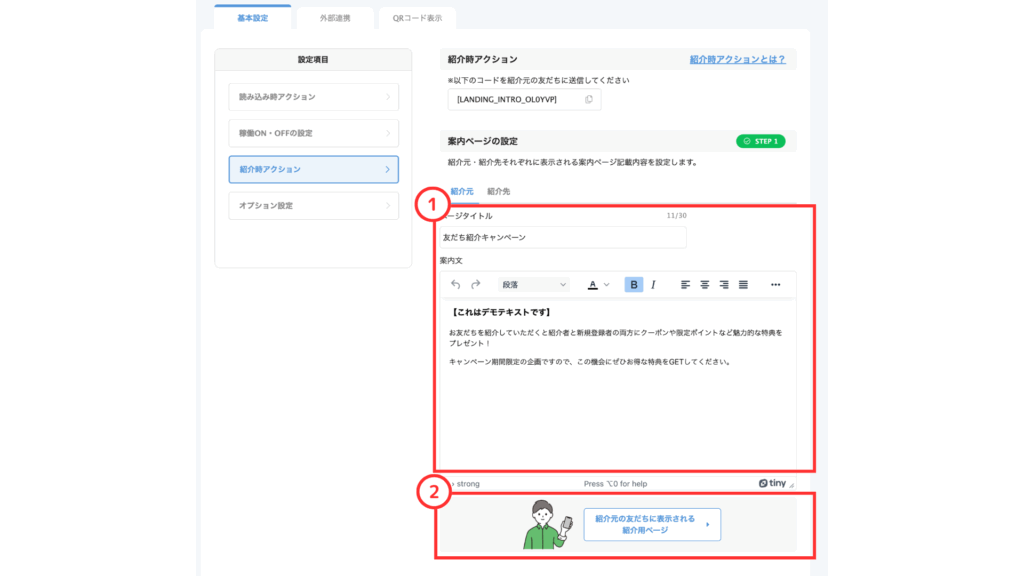The image size is (1024, 576).
Task: Justify text in the editor
Action: 743,285
